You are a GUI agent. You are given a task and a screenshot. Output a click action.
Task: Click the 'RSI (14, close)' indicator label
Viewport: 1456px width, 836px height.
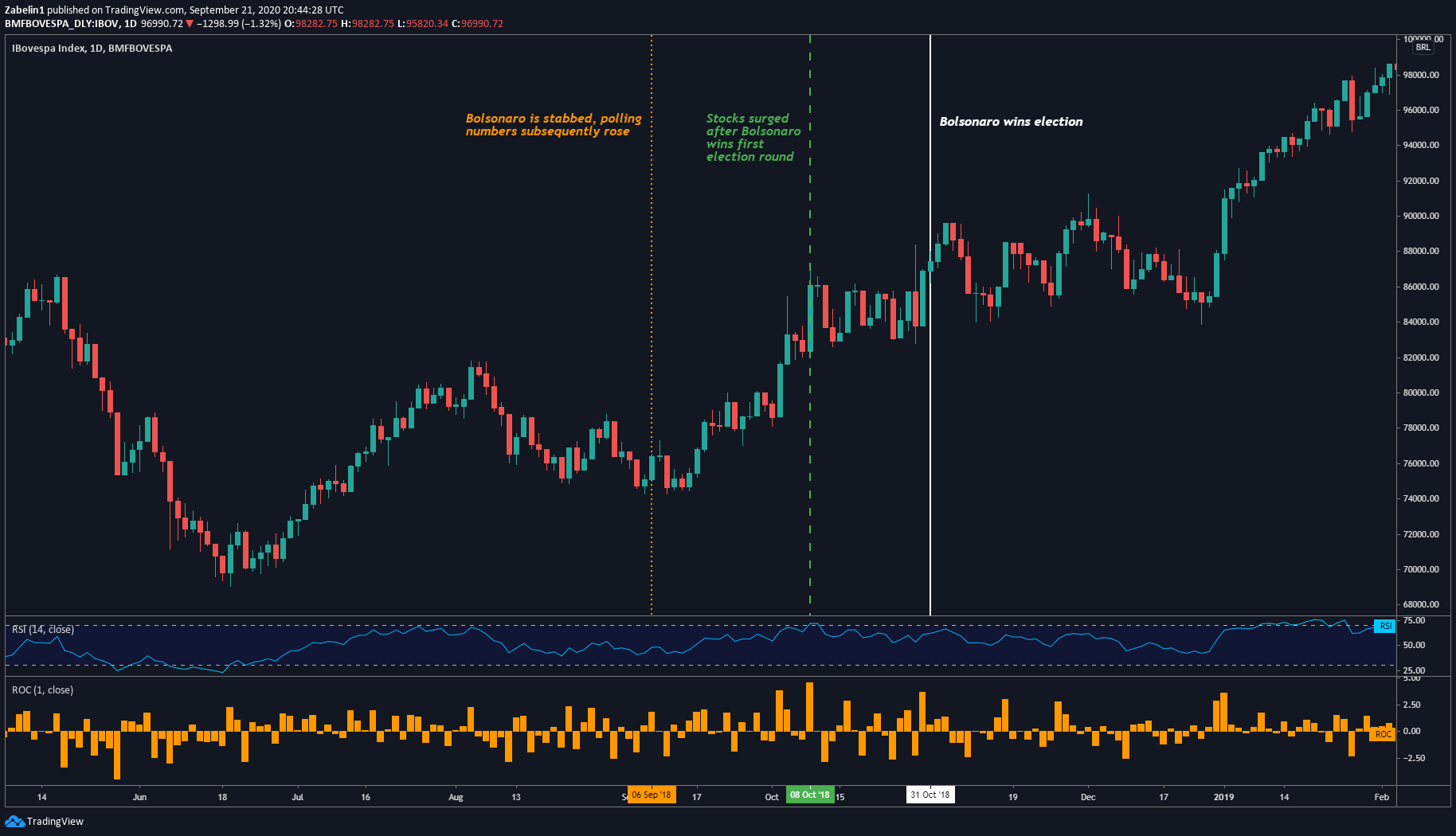coord(43,630)
